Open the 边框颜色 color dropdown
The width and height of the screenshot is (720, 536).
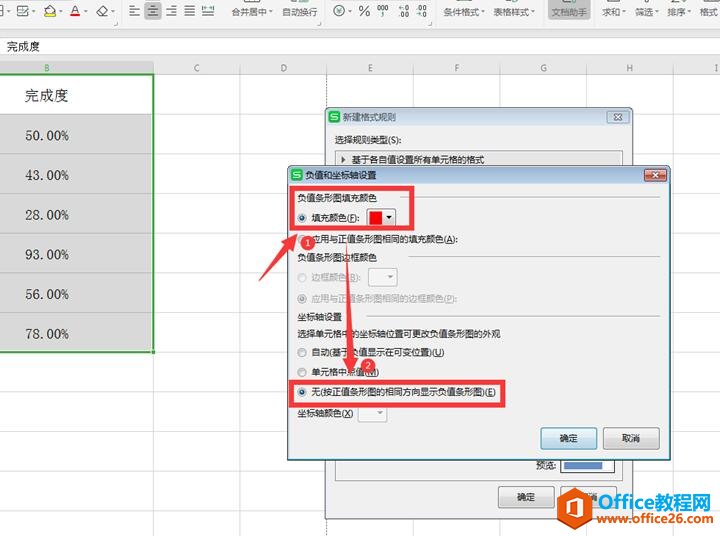click(x=383, y=277)
